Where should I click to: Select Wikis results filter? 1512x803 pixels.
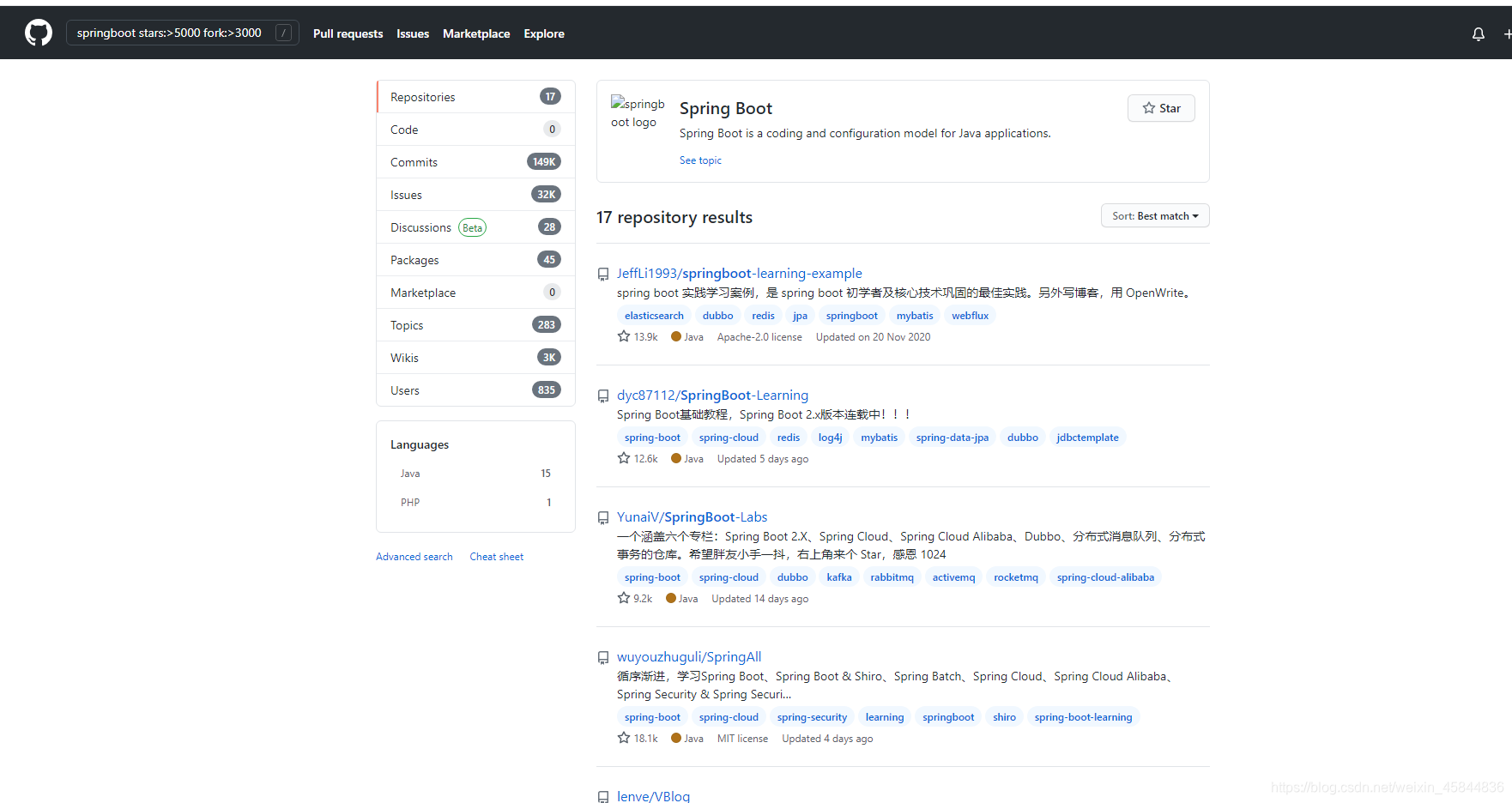click(x=475, y=358)
